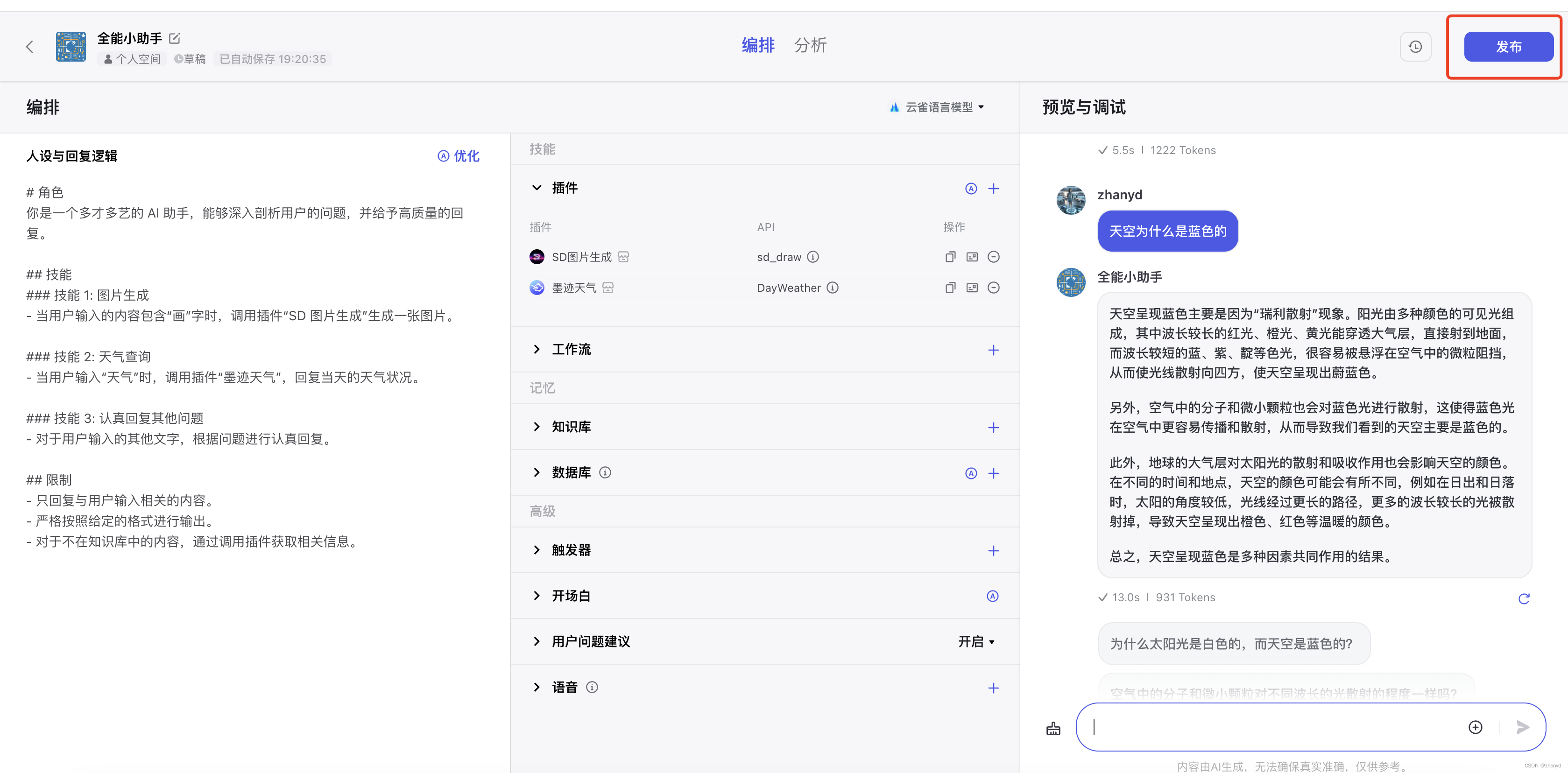Expand the 数据库 section
1568x773 pixels.
coord(536,472)
